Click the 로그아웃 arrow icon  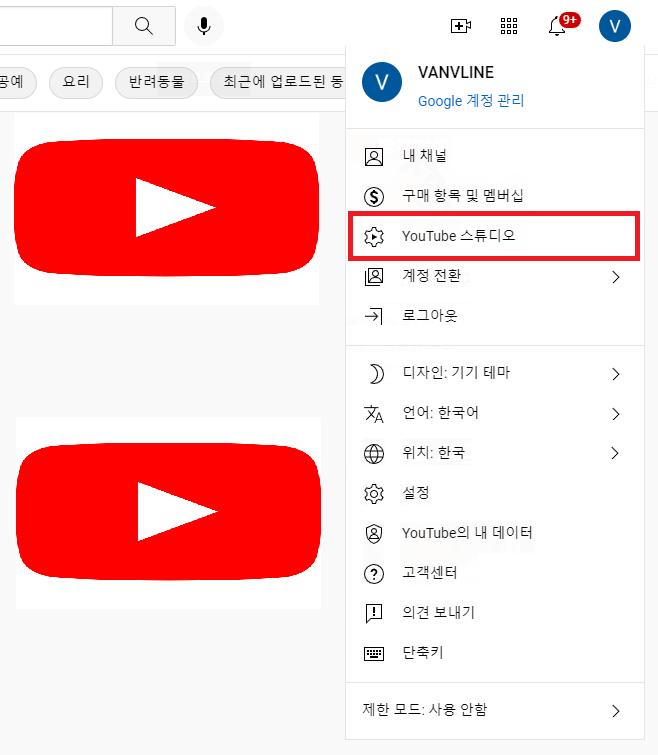[x=374, y=316]
